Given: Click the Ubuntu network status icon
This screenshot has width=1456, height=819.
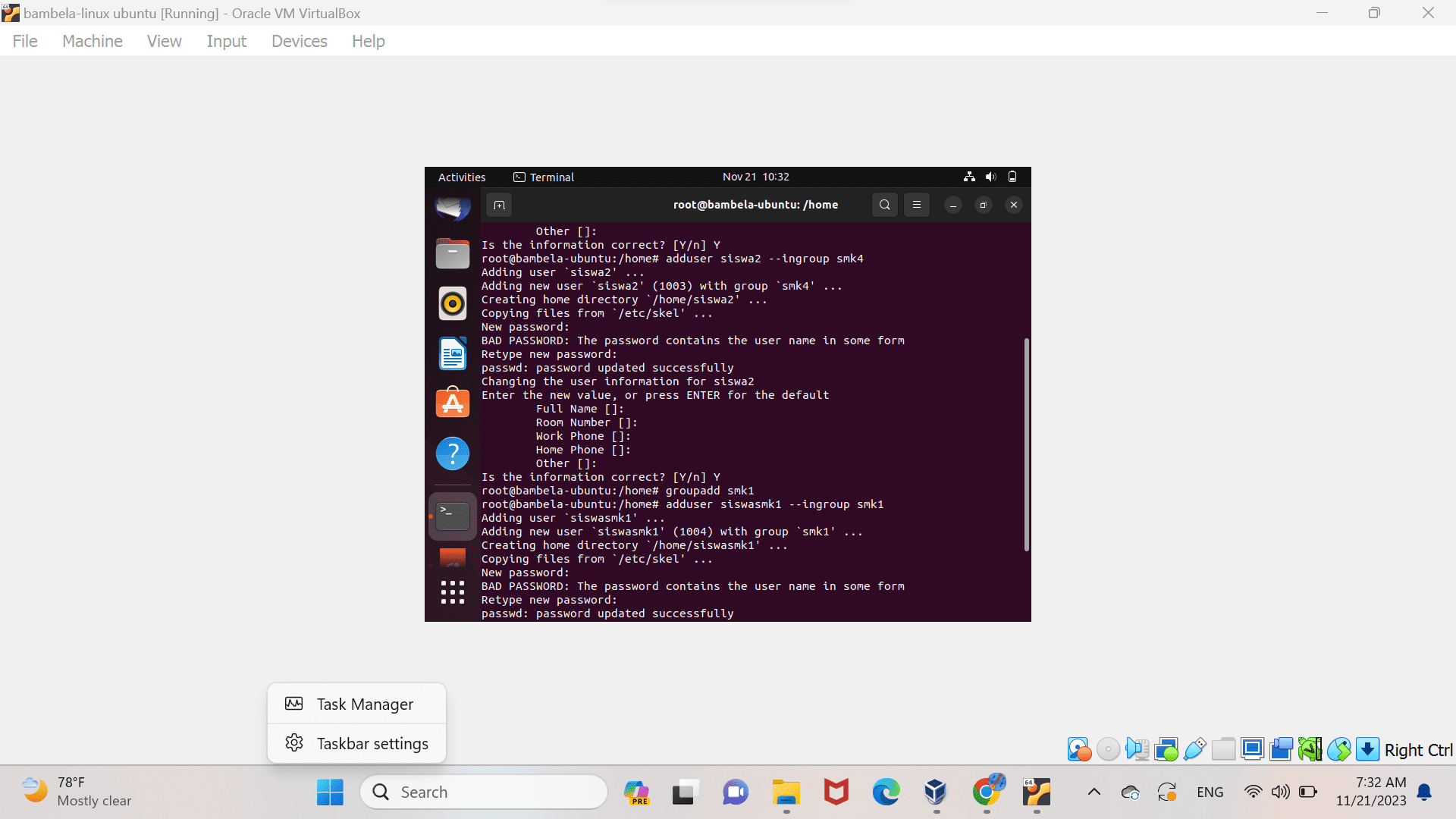Looking at the screenshot, I should (969, 177).
